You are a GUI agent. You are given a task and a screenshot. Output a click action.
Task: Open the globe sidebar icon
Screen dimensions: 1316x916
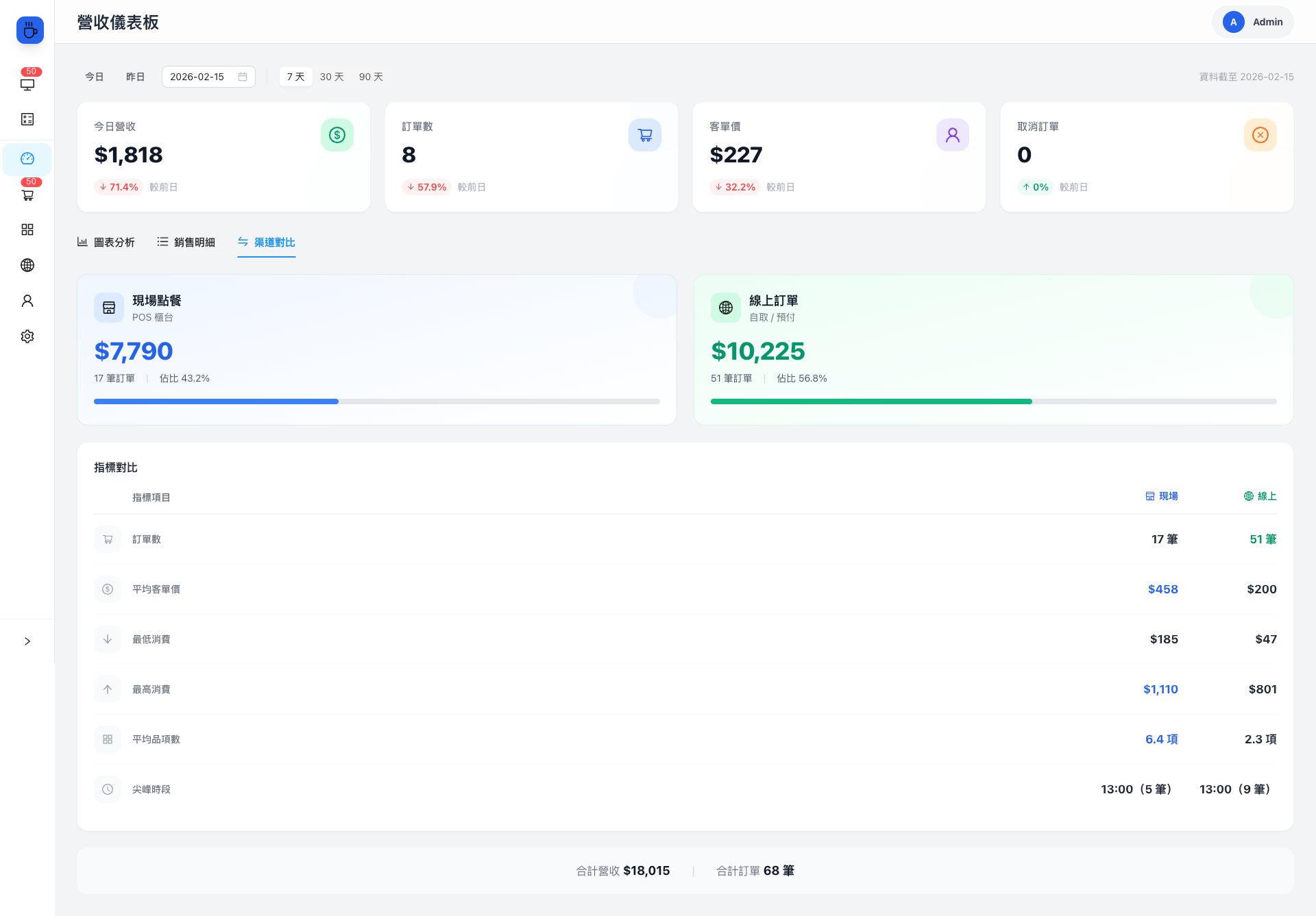(27, 265)
